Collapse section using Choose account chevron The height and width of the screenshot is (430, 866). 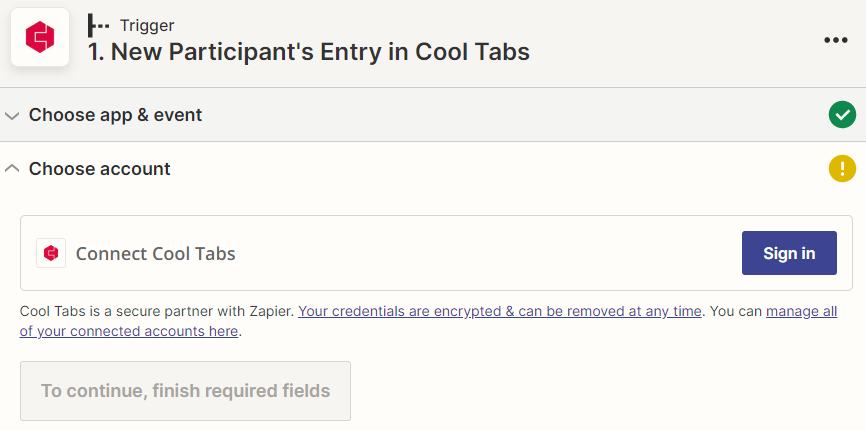point(12,168)
